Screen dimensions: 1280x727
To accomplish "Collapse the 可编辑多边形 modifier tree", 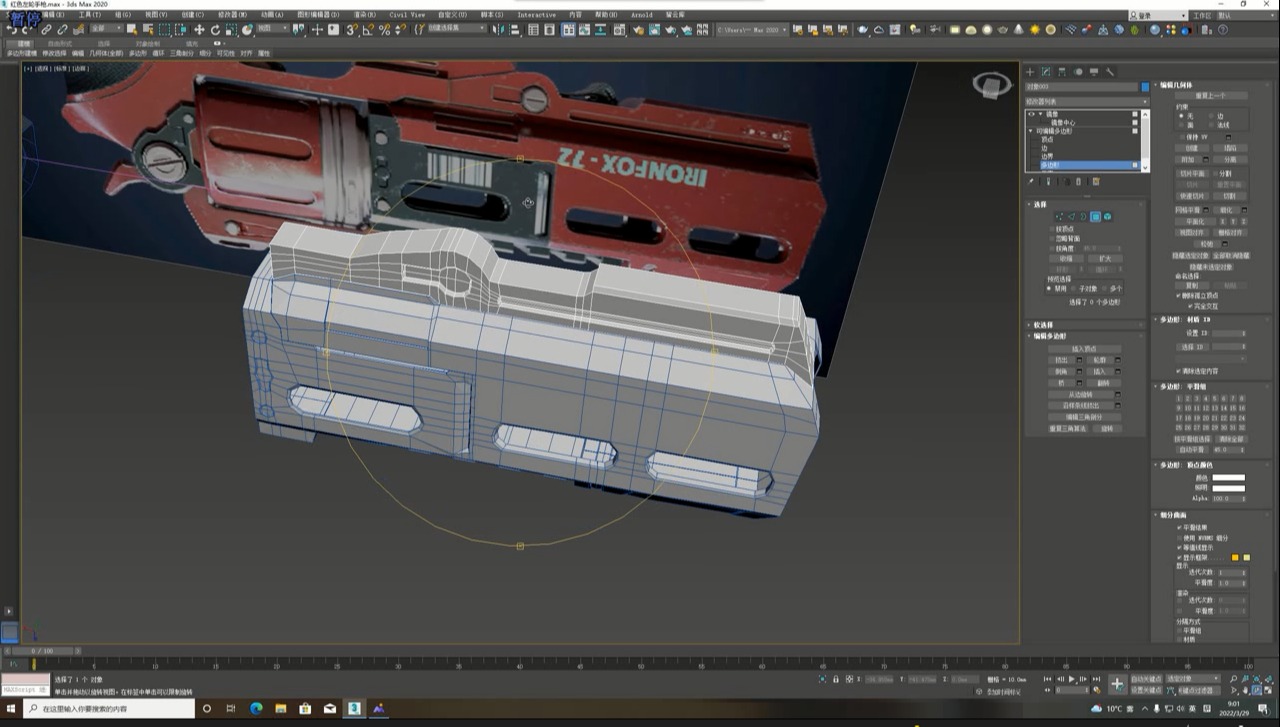I will 1029,131.
